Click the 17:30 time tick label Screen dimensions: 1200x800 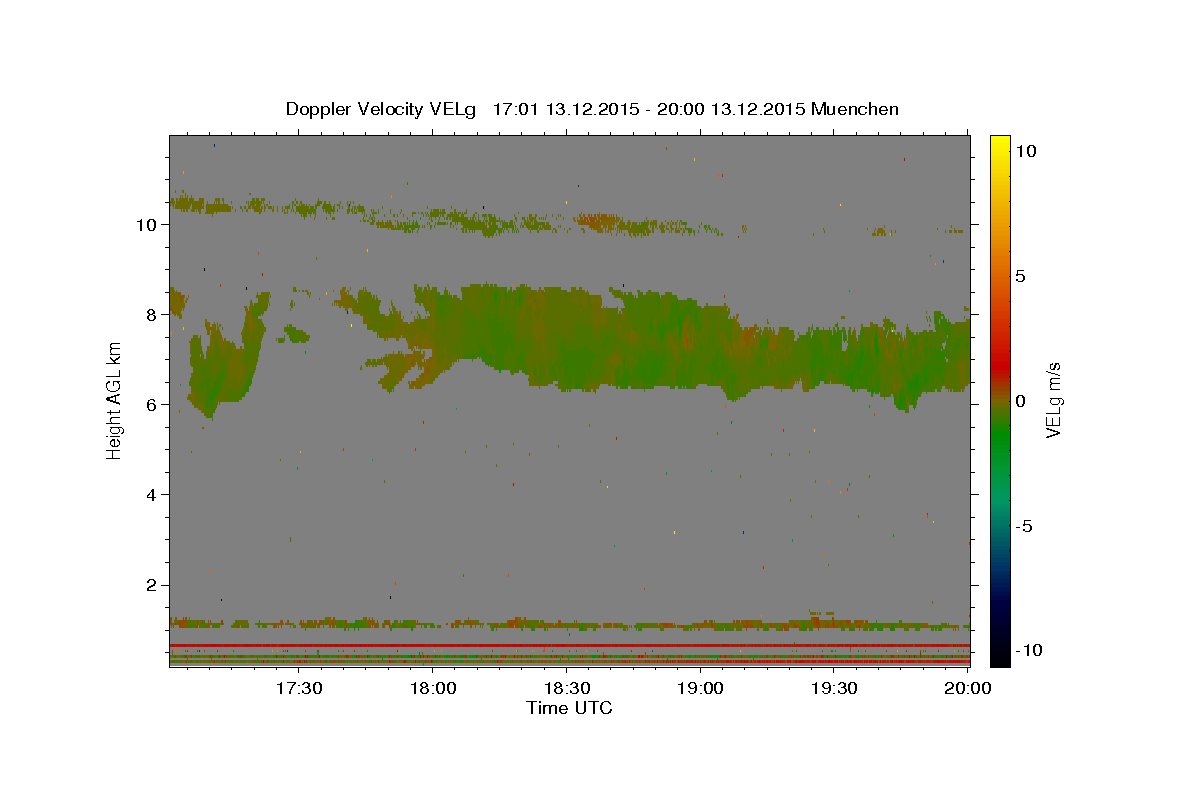pos(299,688)
